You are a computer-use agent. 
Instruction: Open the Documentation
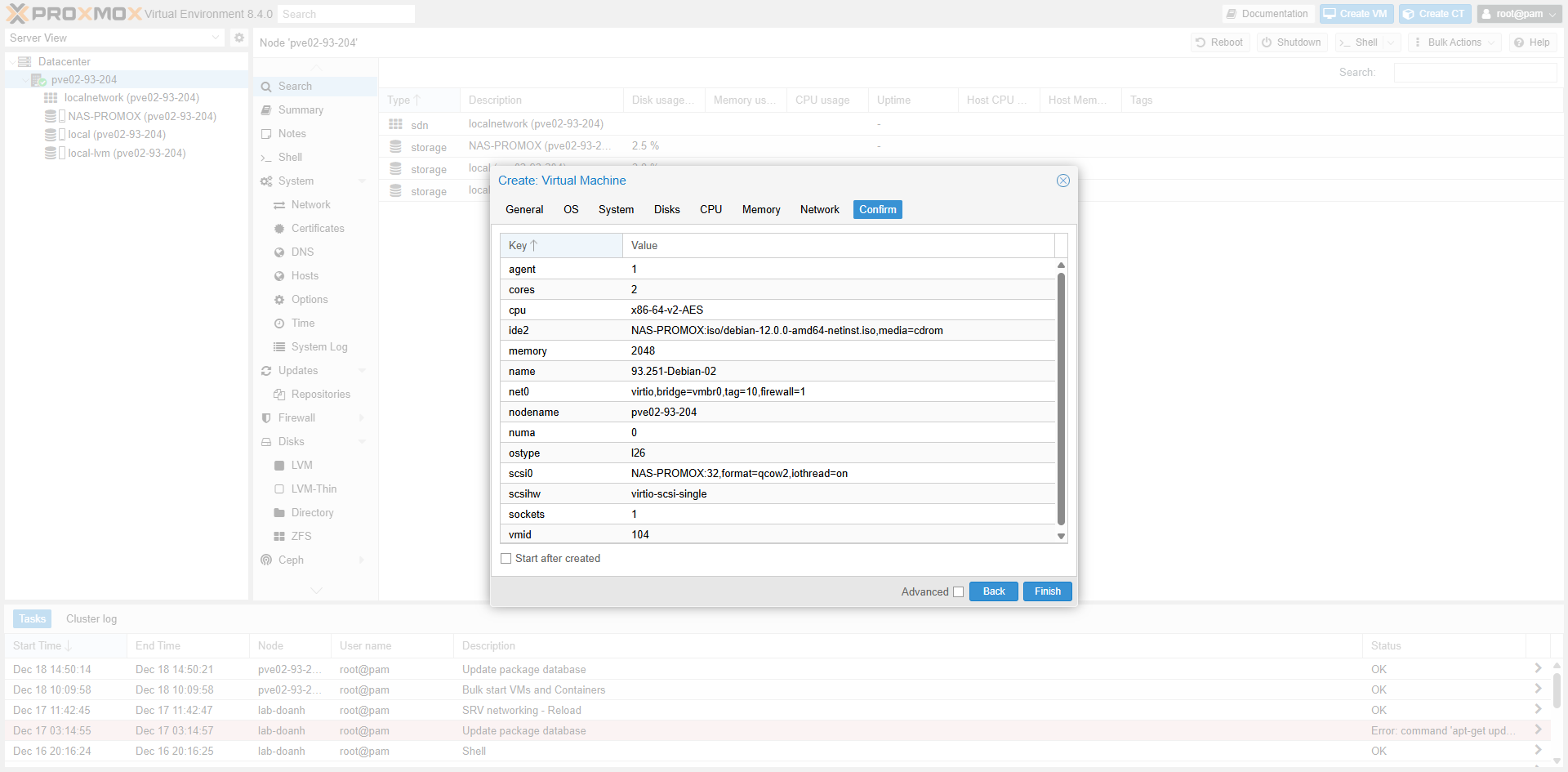pyautogui.click(x=1267, y=13)
